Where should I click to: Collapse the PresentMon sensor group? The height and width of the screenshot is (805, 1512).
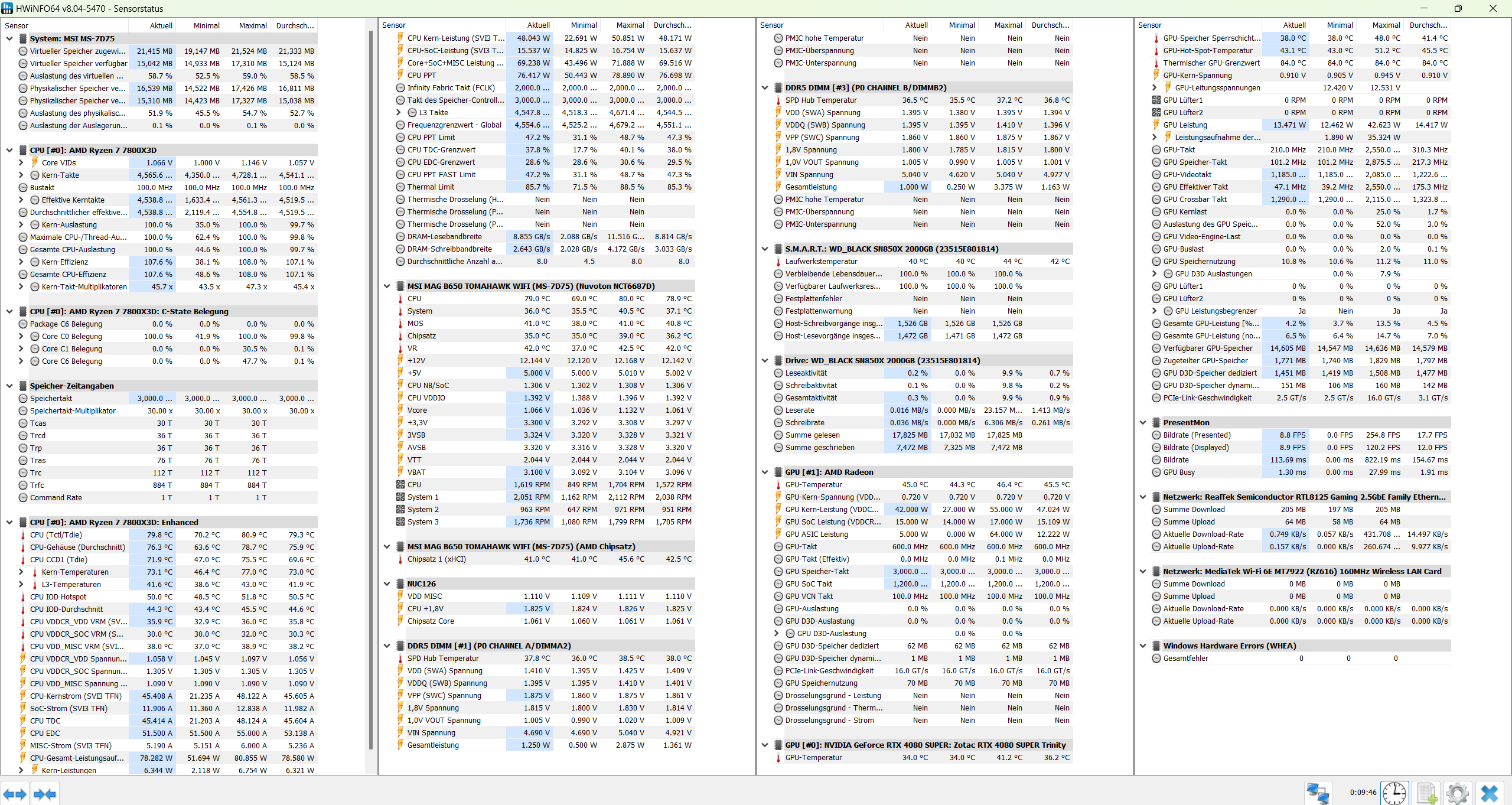tap(1143, 422)
